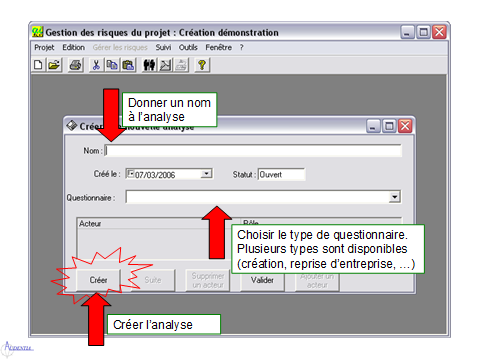Viewport: 480px width, 360px height.
Task: Expand the Créé le date dropdown arrow
Action: (206, 174)
